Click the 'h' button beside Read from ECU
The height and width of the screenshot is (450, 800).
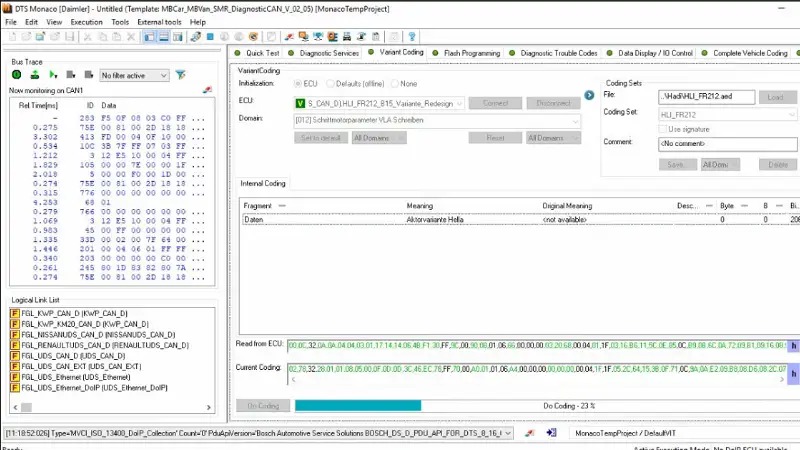pyautogui.click(x=793, y=346)
